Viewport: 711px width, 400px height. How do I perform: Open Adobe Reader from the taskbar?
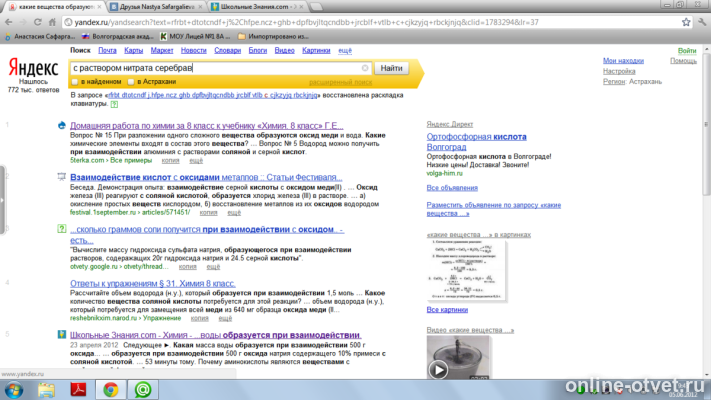tap(78, 390)
